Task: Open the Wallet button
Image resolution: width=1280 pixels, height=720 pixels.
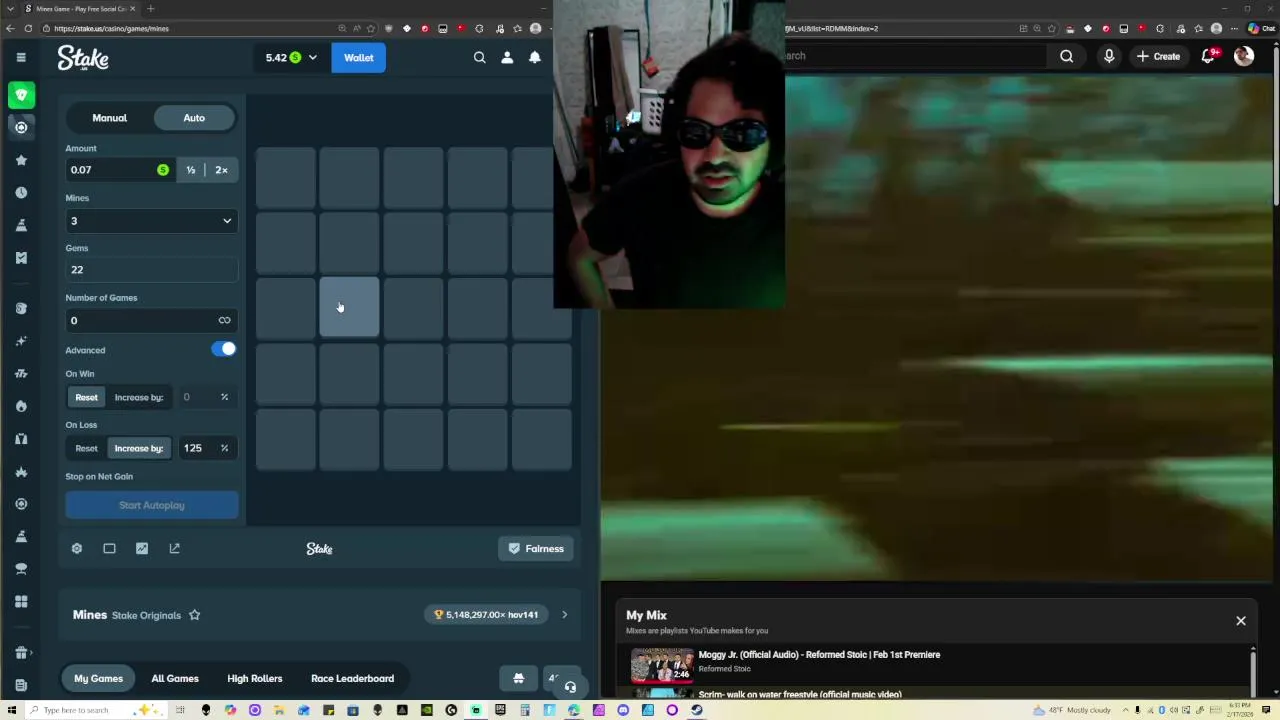Action: (358, 58)
